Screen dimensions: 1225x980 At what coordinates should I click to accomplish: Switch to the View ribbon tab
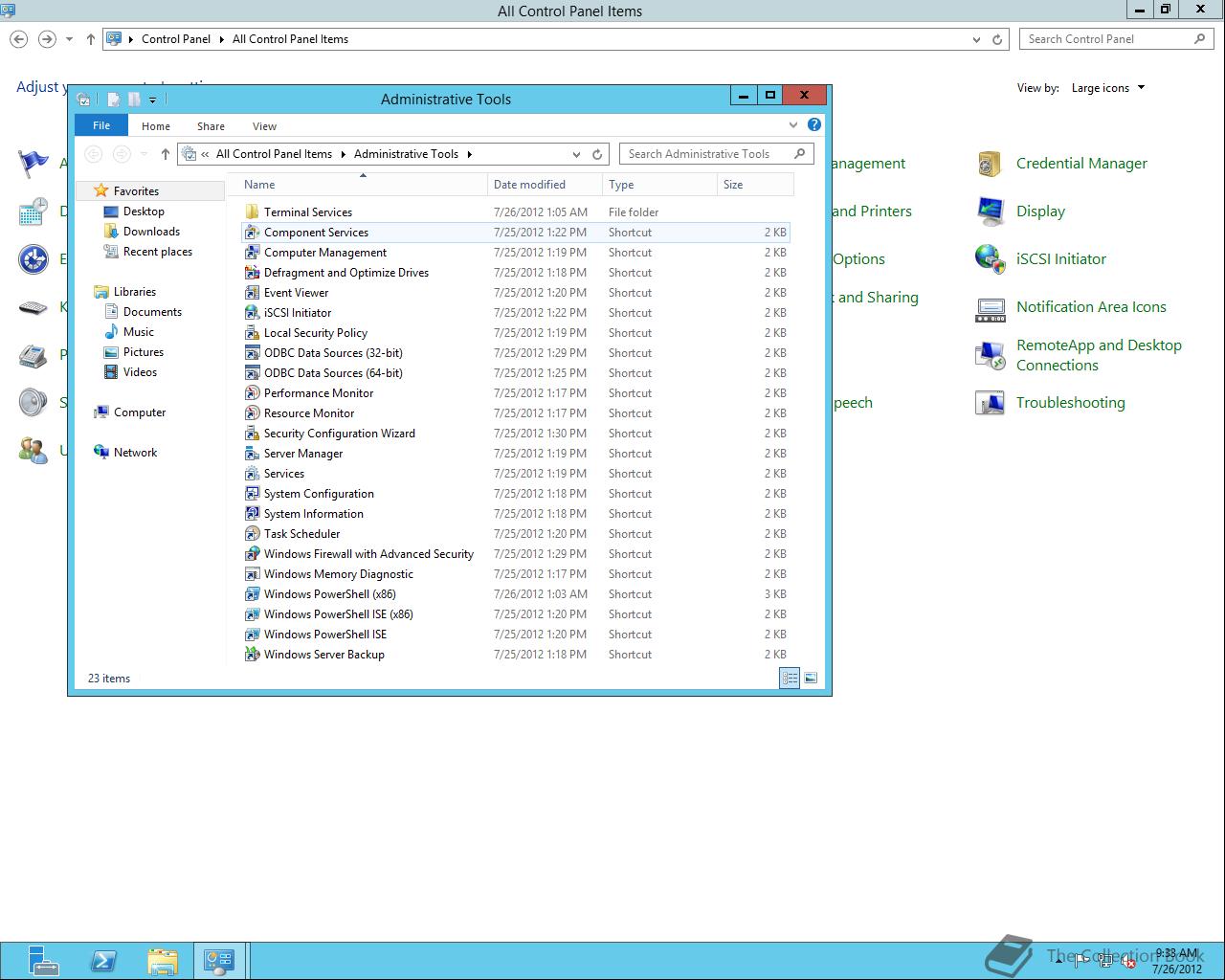click(x=264, y=126)
